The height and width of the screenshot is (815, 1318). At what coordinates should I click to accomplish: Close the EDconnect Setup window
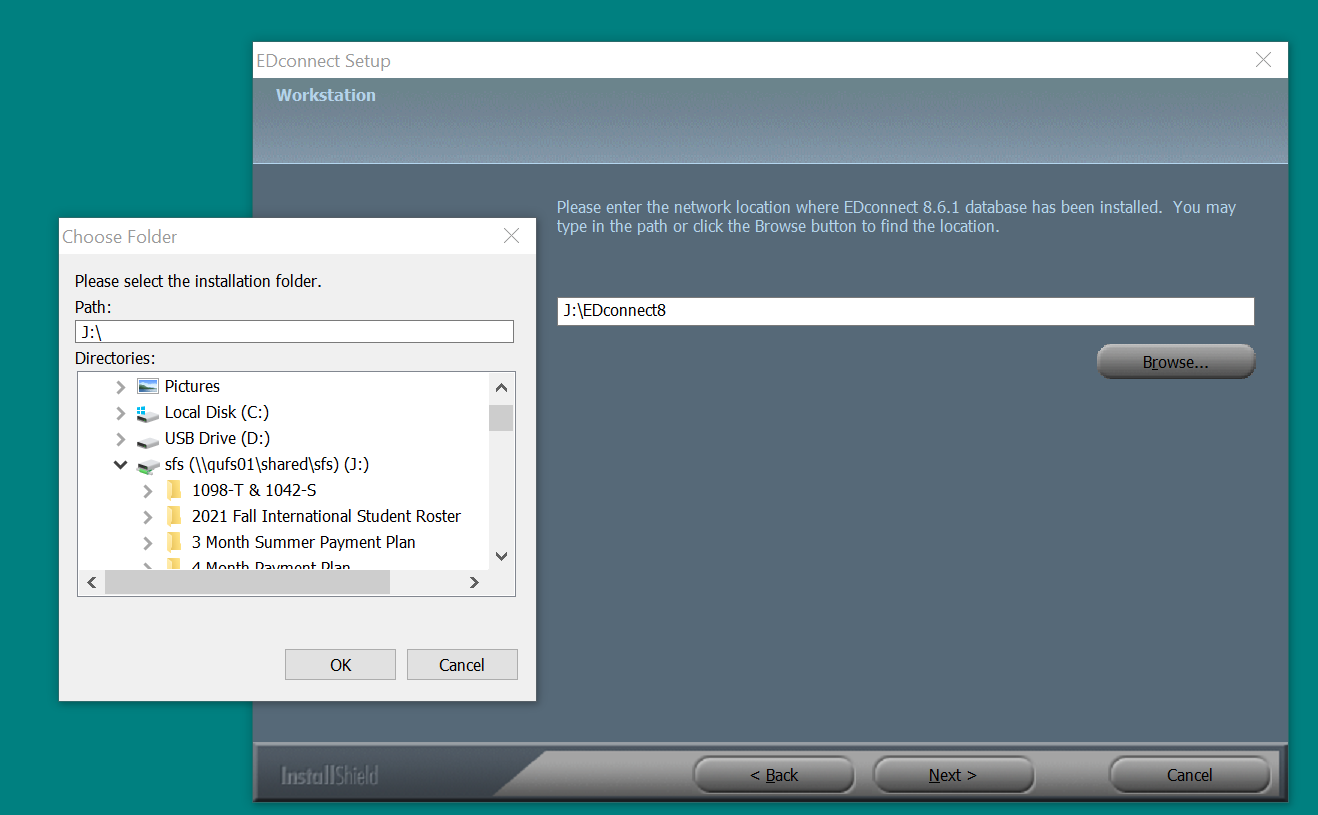click(x=1263, y=60)
